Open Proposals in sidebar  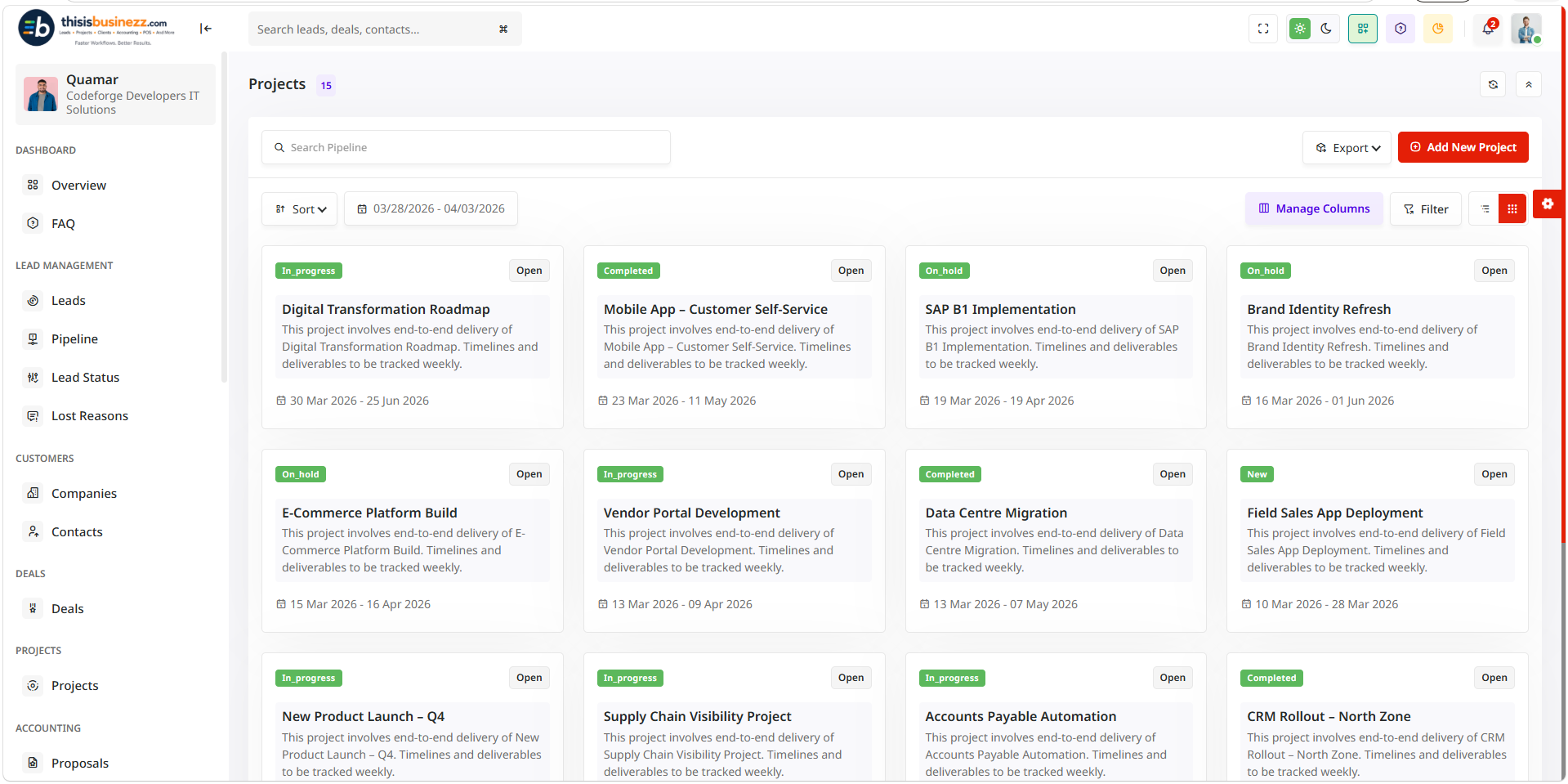click(x=79, y=763)
